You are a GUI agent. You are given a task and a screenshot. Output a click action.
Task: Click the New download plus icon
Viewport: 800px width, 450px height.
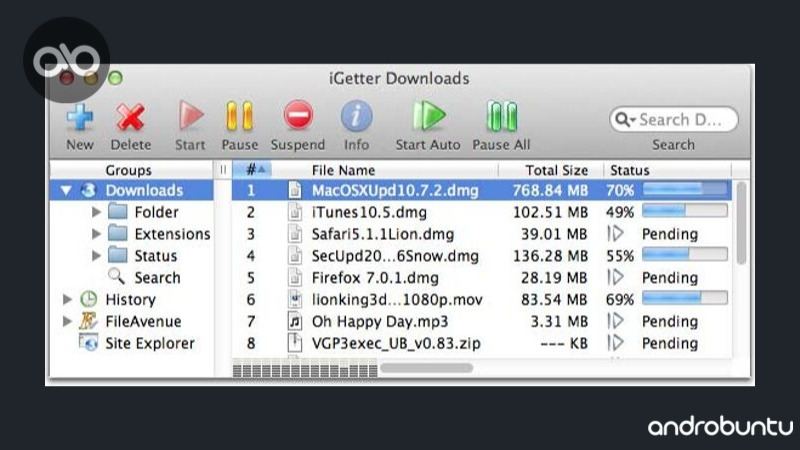tap(80, 117)
